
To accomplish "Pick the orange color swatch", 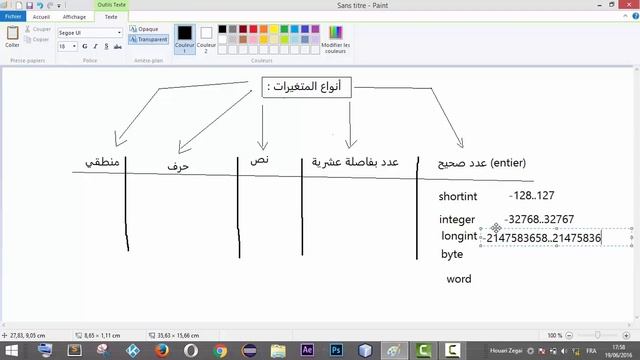I will 264,29.
